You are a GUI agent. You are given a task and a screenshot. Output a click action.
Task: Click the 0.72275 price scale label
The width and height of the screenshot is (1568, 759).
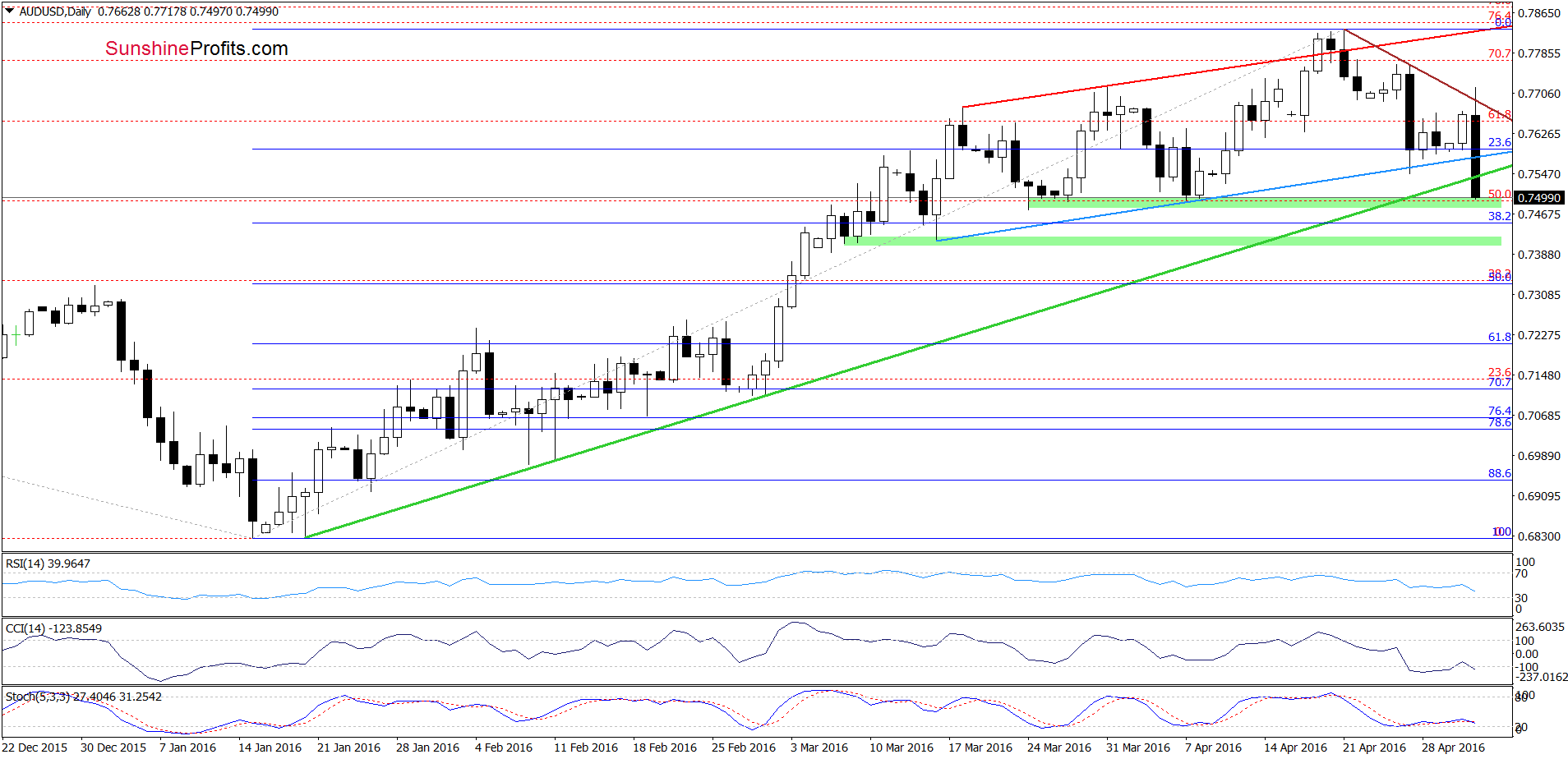(x=1538, y=335)
